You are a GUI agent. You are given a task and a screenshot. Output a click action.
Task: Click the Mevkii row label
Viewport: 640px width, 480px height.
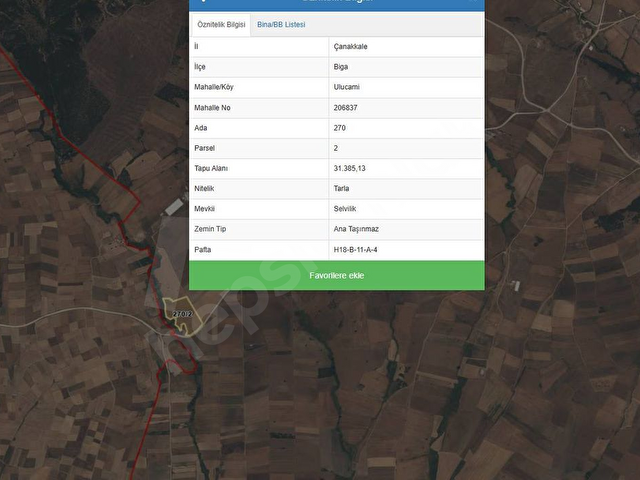click(x=204, y=209)
